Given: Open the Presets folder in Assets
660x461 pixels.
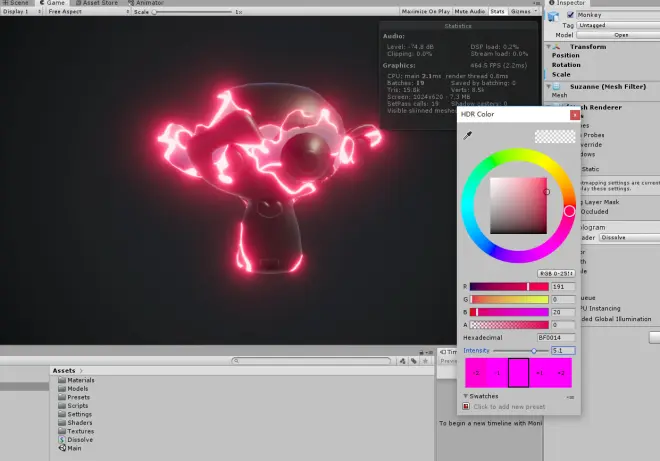Looking at the screenshot, I should [x=74, y=397].
